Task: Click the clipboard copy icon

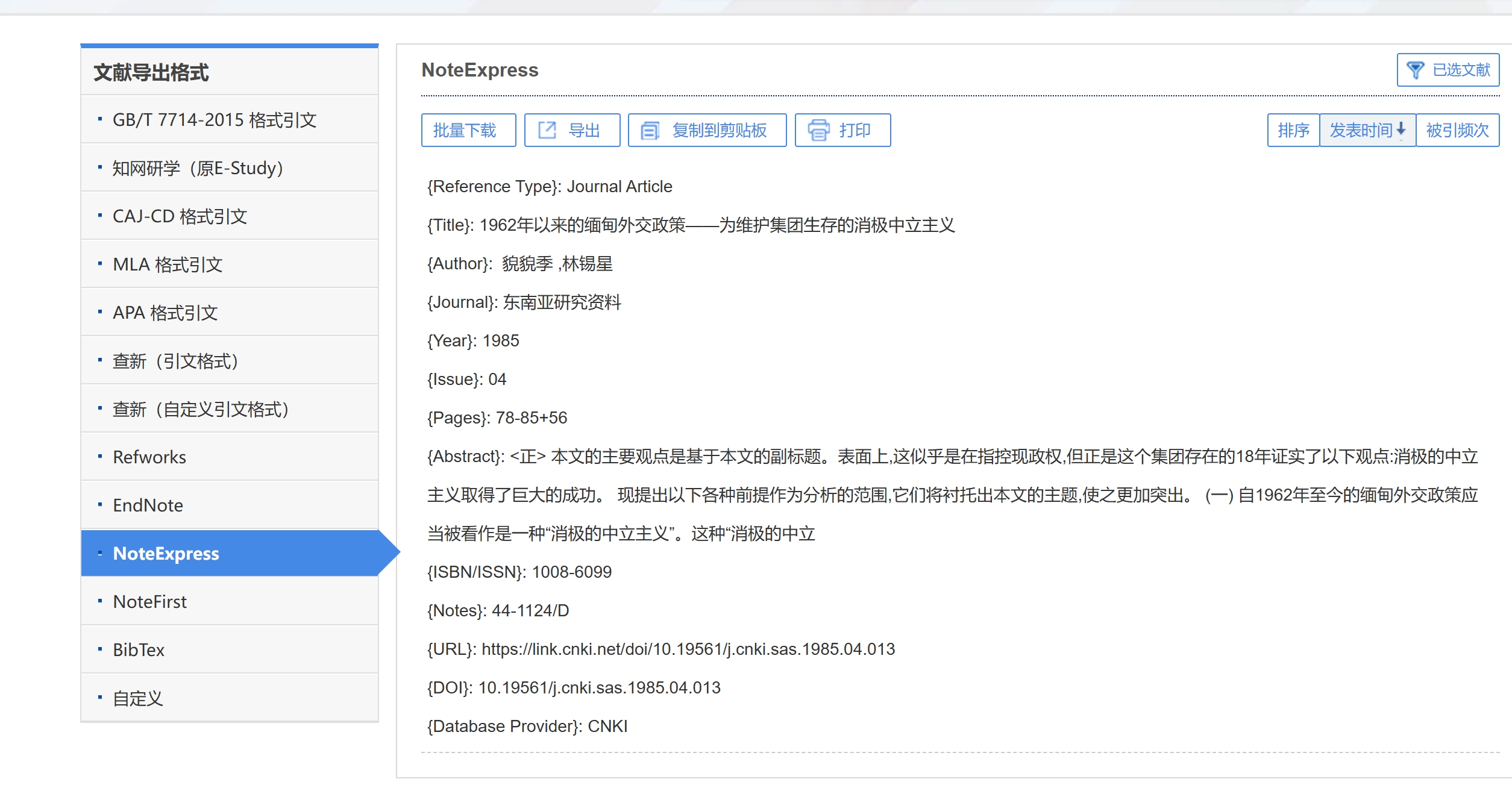Action: pos(650,130)
